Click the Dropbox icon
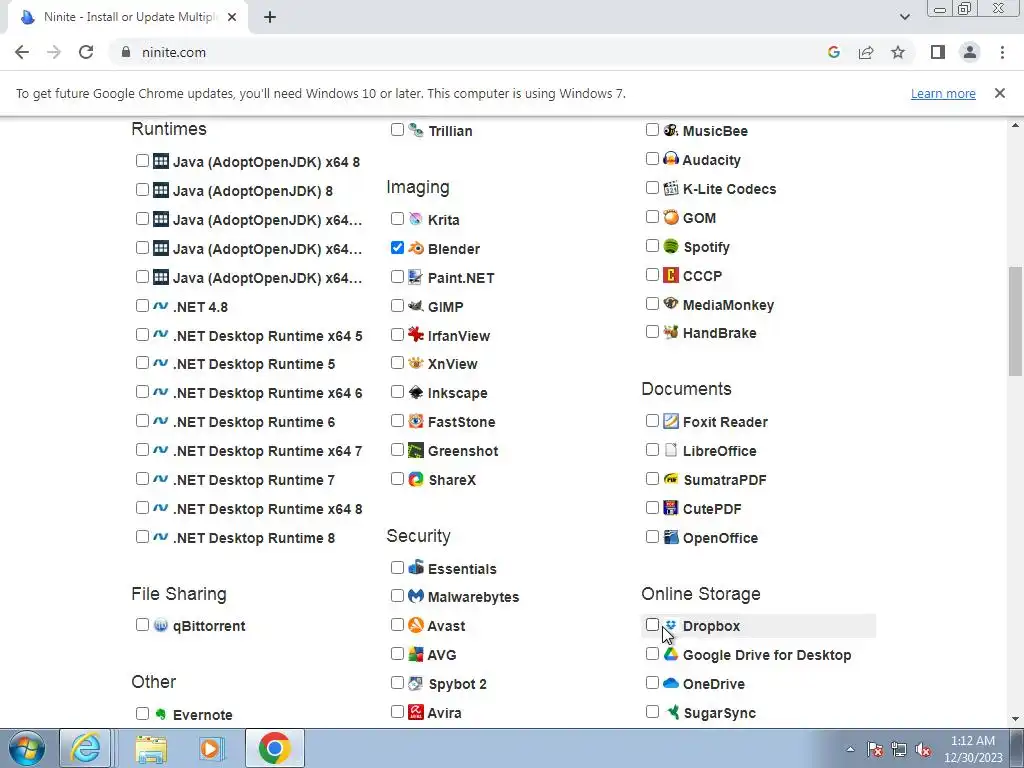The image size is (1024, 768). pos(671,625)
